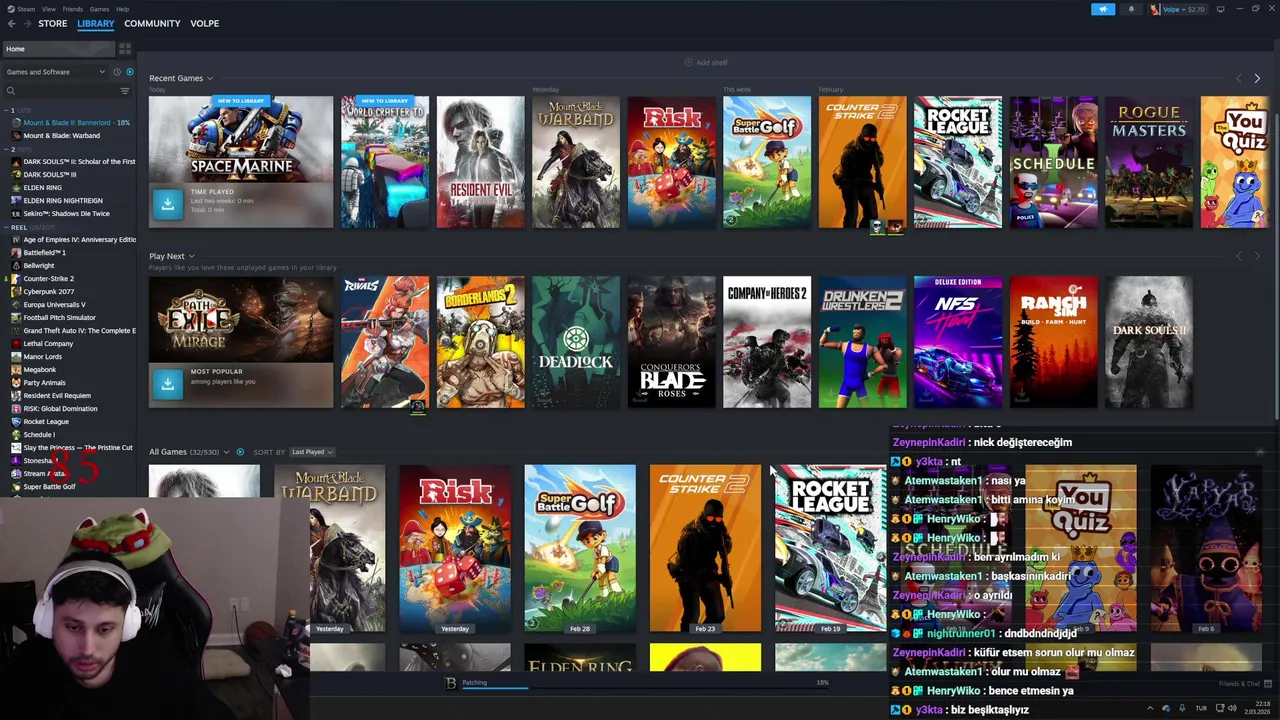The height and width of the screenshot is (720, 1280).
Task: Open the Friends menu
Action: 73,9
